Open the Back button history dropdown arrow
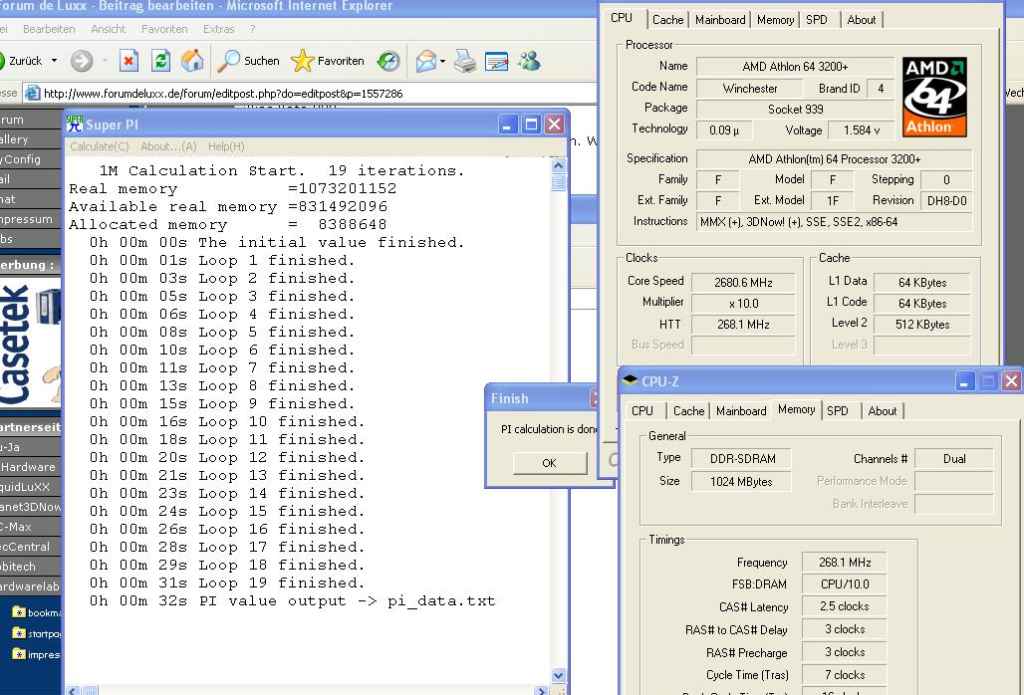The image size is (1024, 695). click(x=54, y=61)
